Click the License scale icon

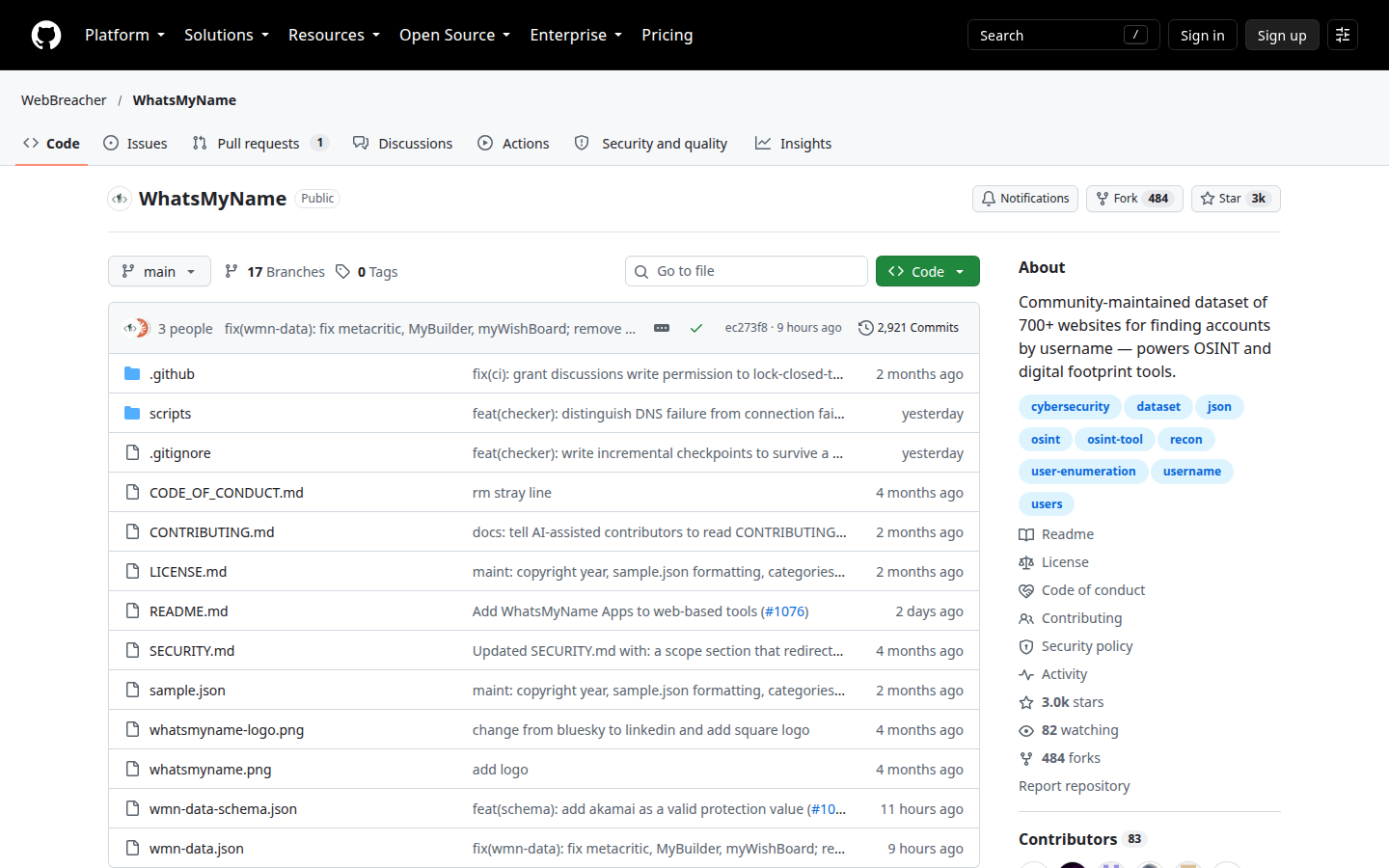tap(1026, 562)
